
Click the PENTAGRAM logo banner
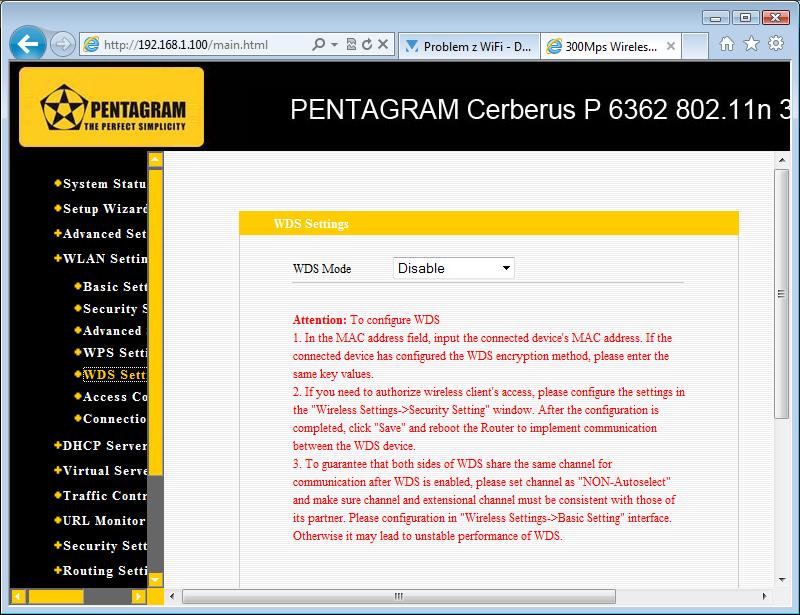112,107
